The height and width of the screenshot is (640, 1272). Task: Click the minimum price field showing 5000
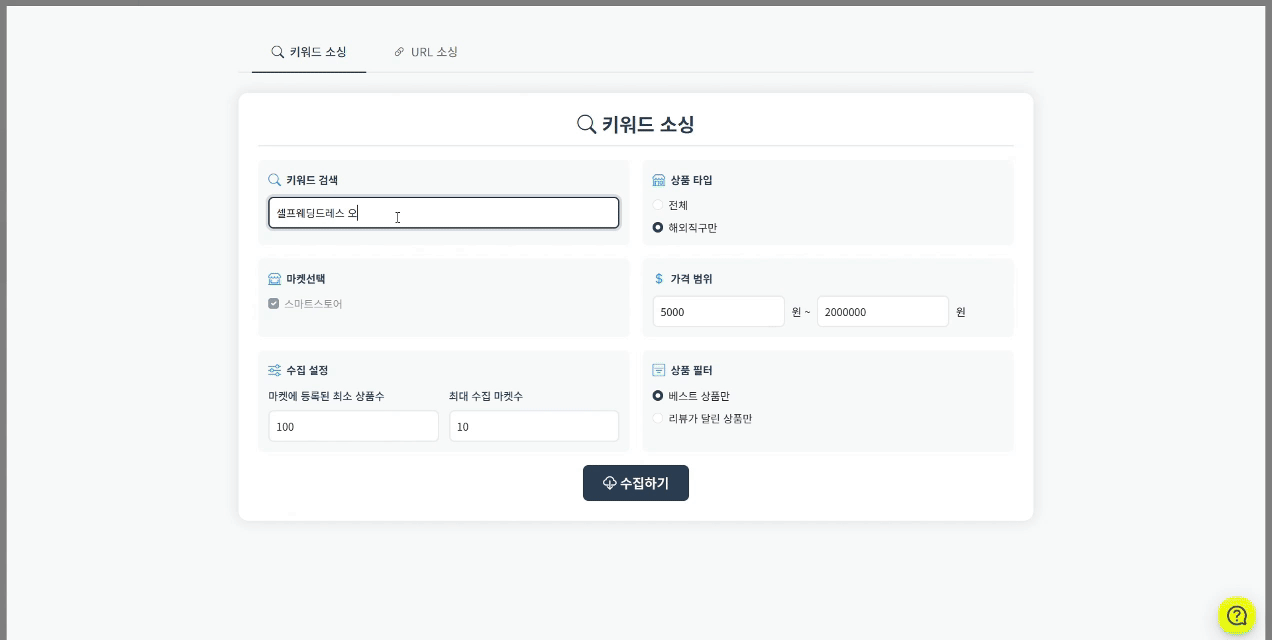point(718,312)
